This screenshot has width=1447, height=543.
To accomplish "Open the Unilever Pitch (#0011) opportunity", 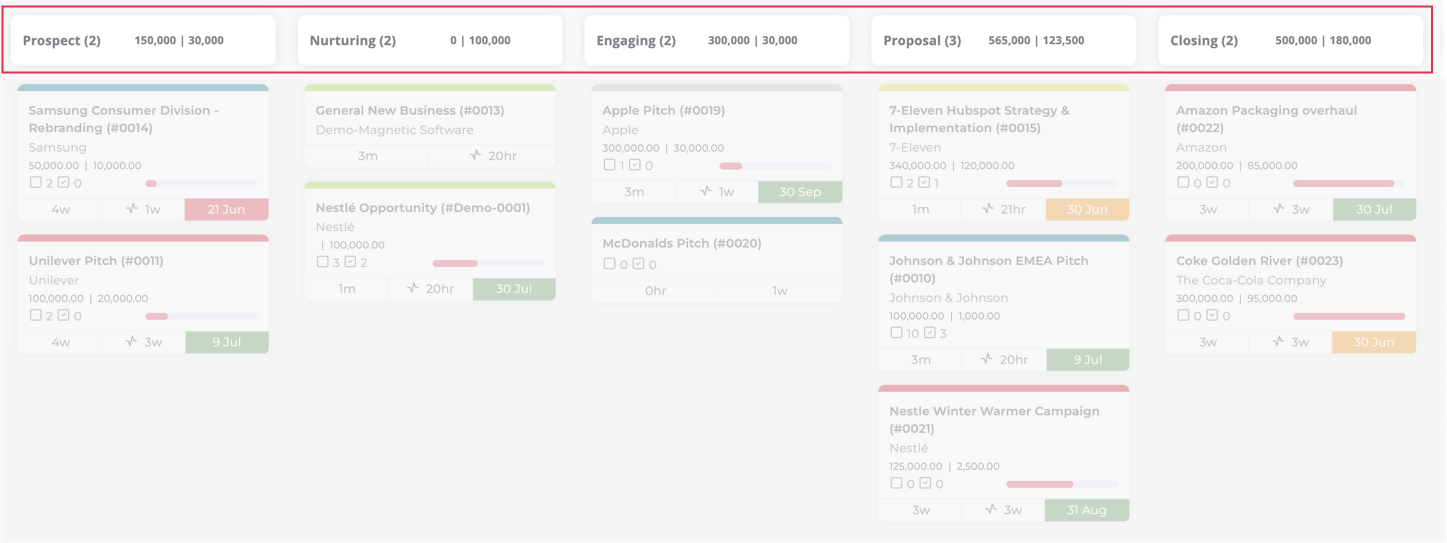I will point(96,261).
